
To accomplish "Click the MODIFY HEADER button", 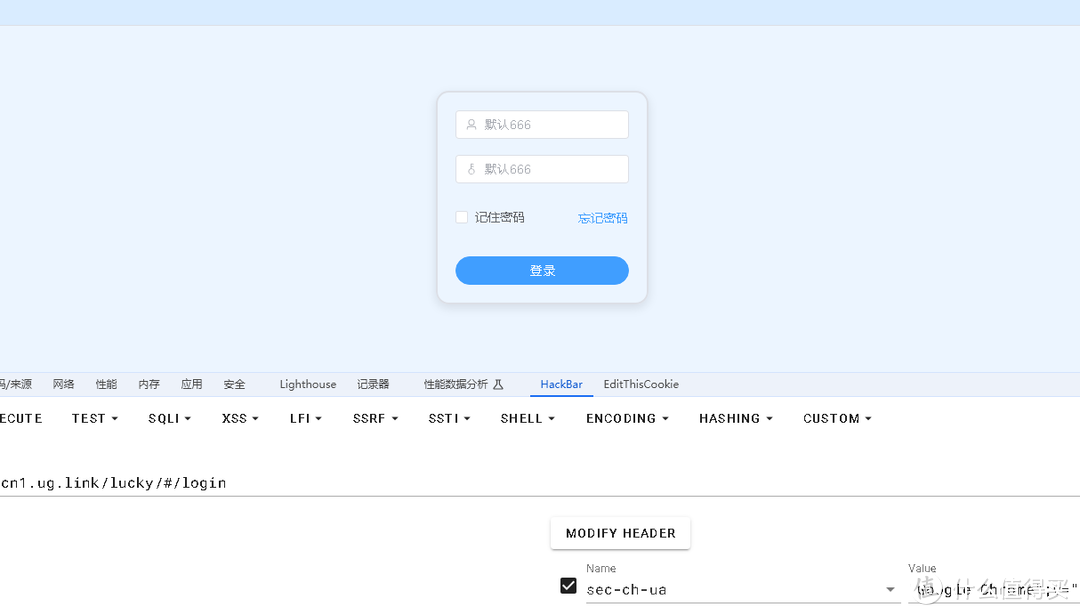I will click(621, 533).
